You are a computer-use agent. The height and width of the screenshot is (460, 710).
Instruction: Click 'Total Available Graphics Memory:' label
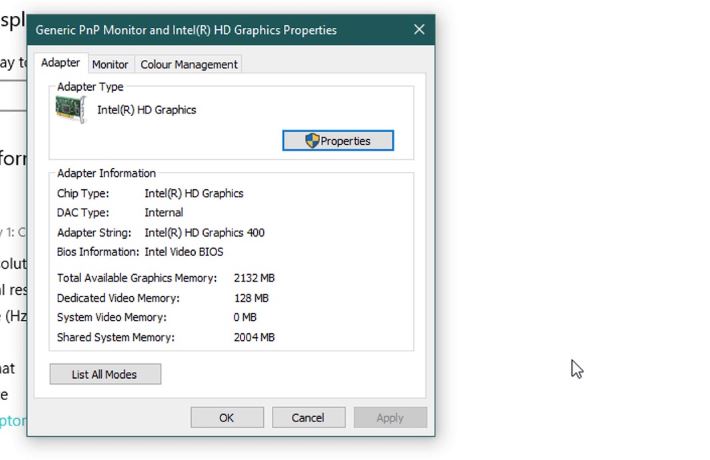137,278
